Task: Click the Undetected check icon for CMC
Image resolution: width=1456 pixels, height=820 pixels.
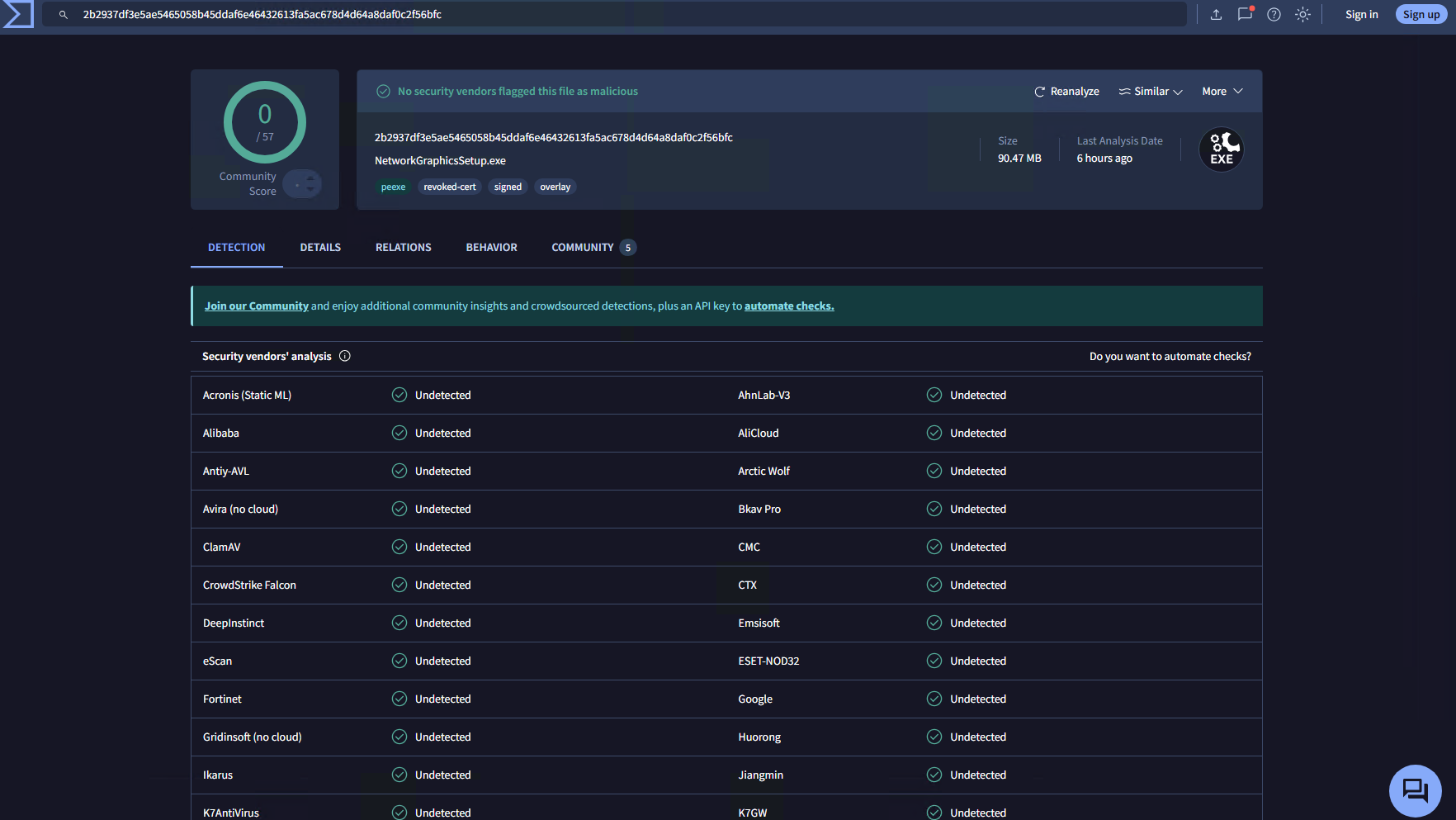Action: 934,547
